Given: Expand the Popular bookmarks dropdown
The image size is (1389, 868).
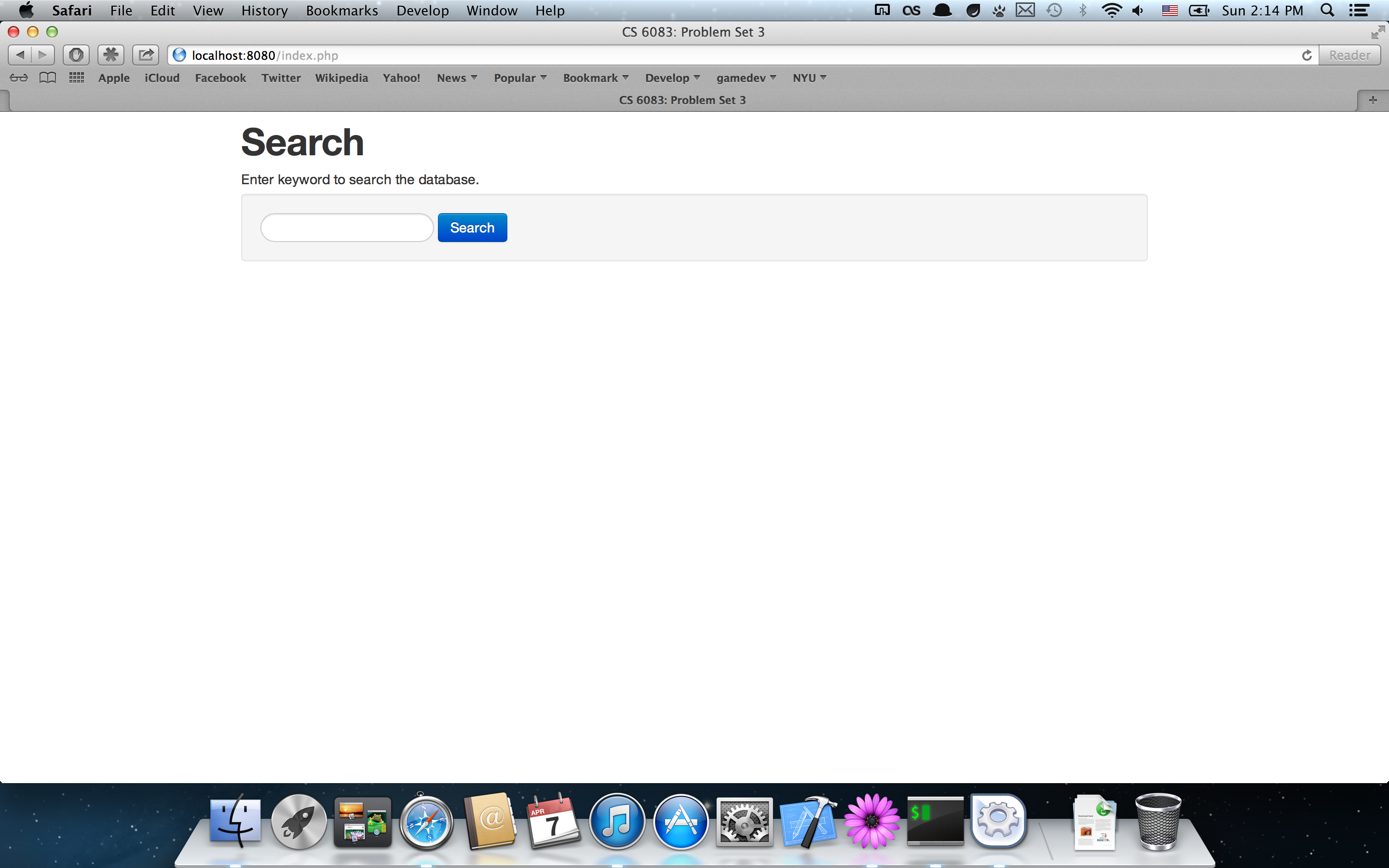Looking at the screenshot, I should pyautogui.click(x=520, y=78).
